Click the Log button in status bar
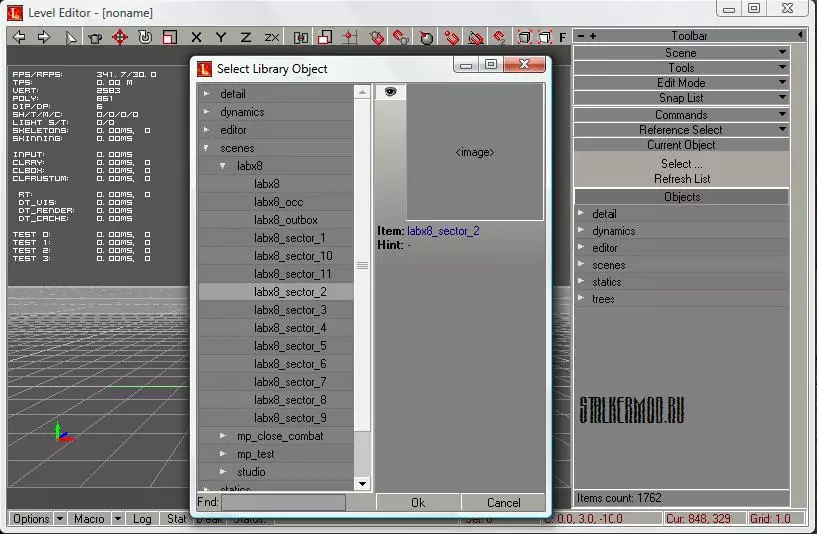The width and height of the screenshot is (817, 534). (x=142, y=519)
